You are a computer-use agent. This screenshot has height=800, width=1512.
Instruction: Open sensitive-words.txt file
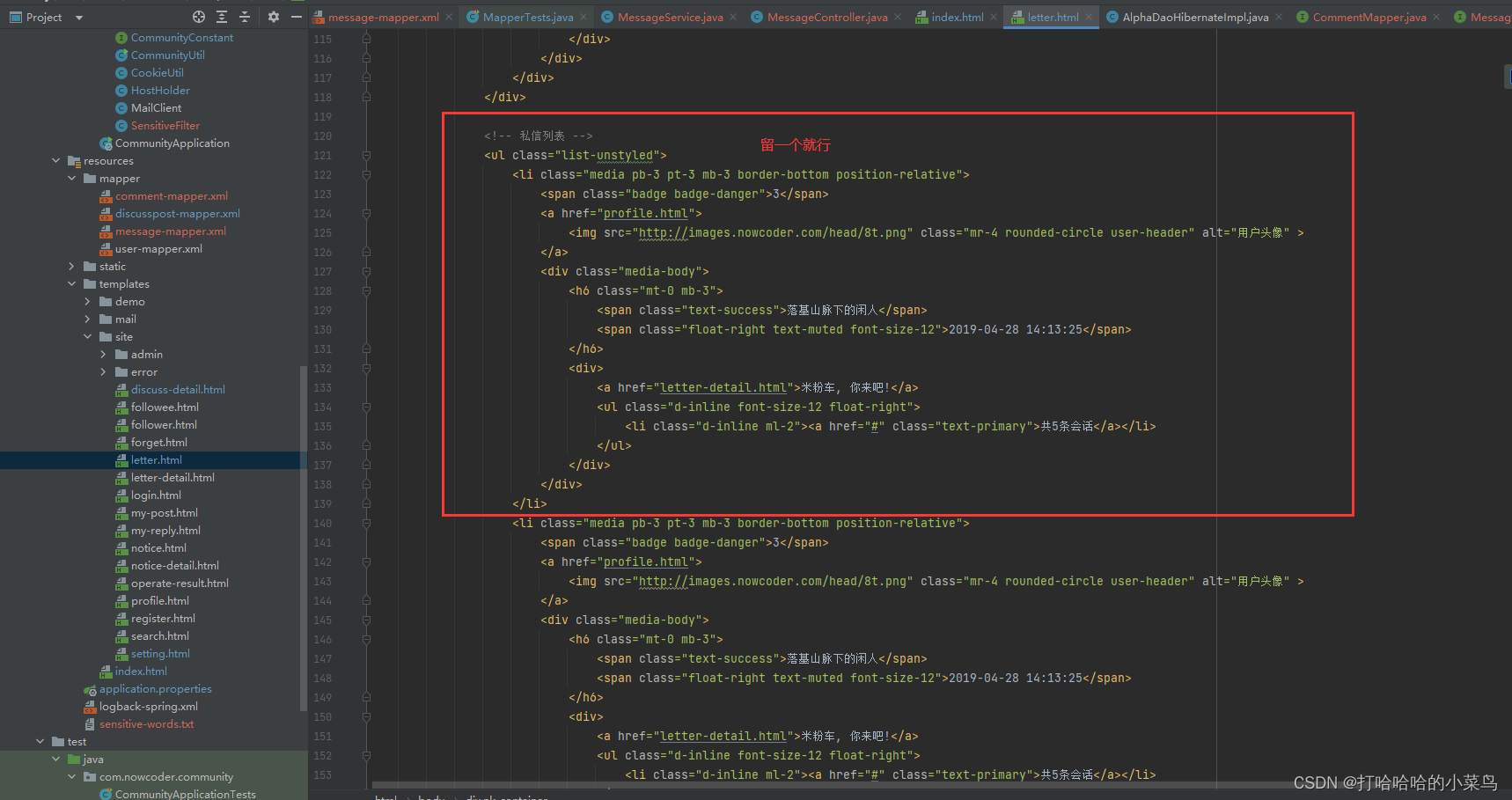[146, 723]
